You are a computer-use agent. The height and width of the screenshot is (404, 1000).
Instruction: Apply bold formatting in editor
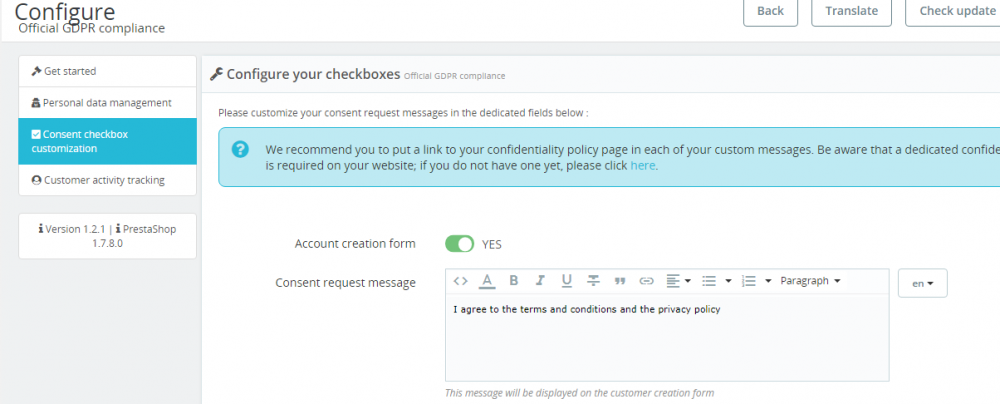514,281
